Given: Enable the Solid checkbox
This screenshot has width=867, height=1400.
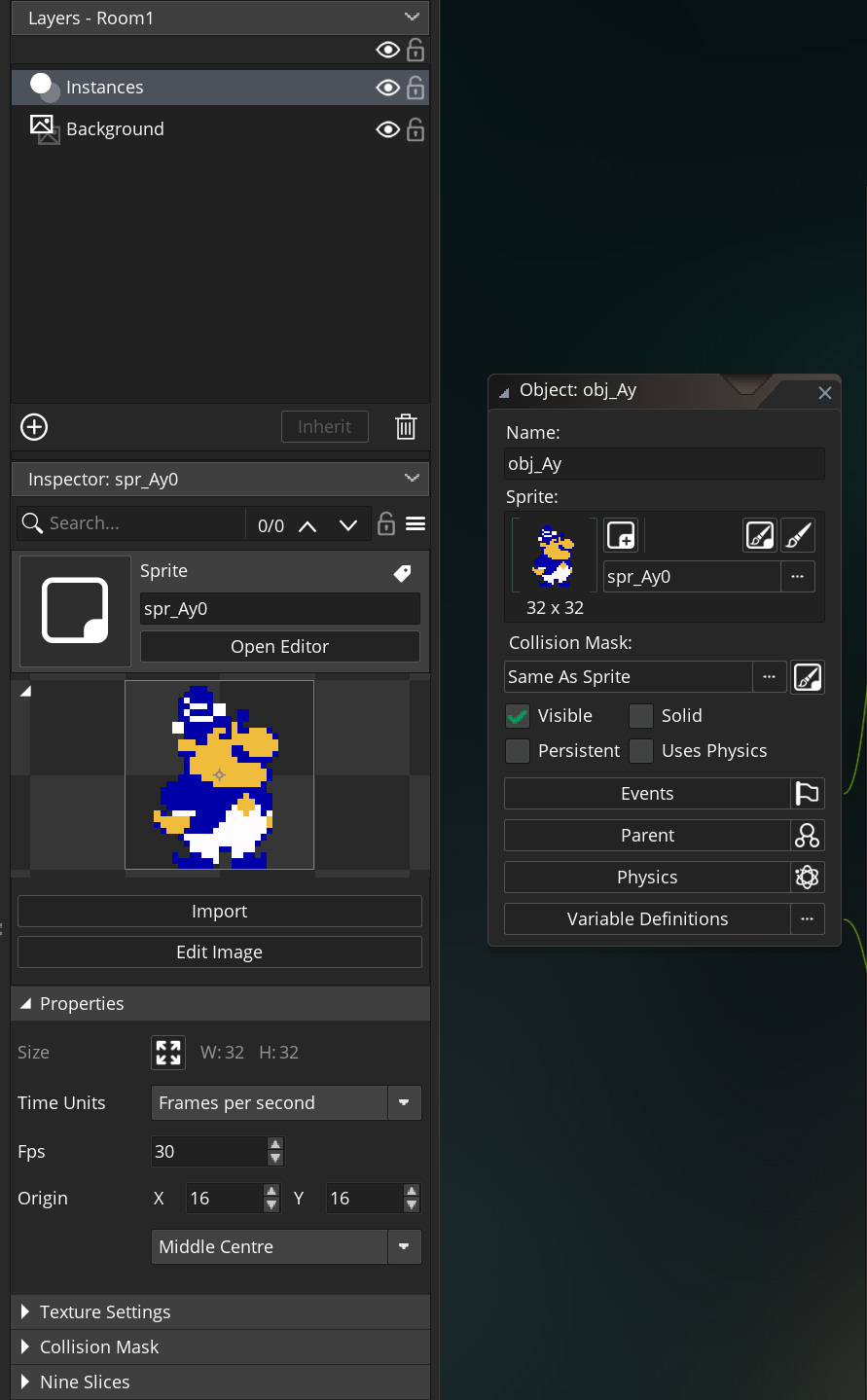Looking at the screenshot, I should click(x=640, y=716).
